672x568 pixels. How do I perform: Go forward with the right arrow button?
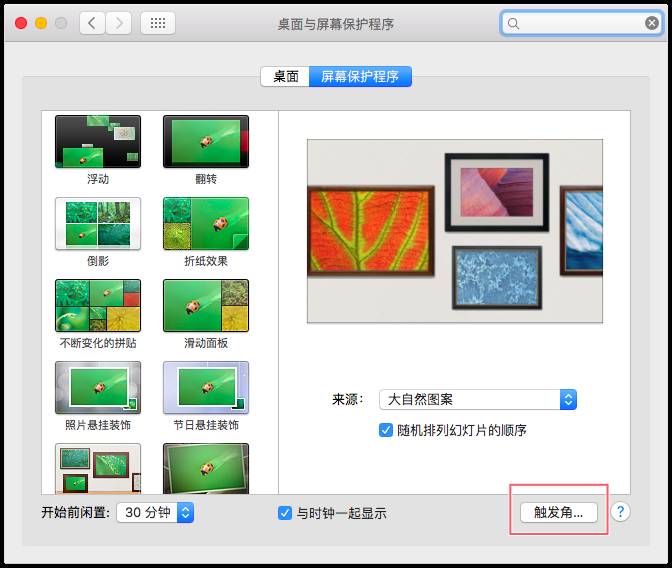[x=119, y=23]
